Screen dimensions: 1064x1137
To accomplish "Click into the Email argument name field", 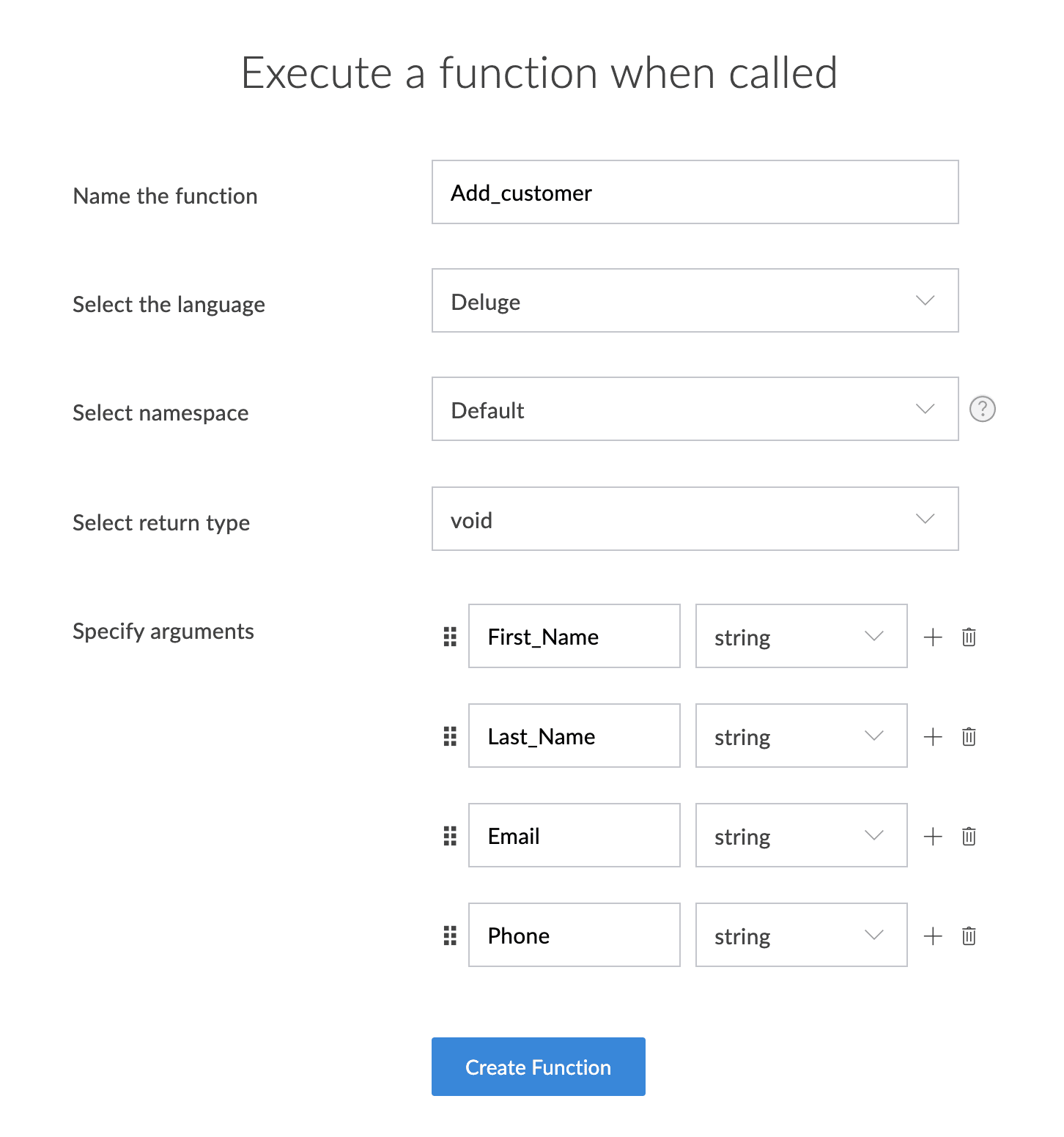I will click(574, 835).
